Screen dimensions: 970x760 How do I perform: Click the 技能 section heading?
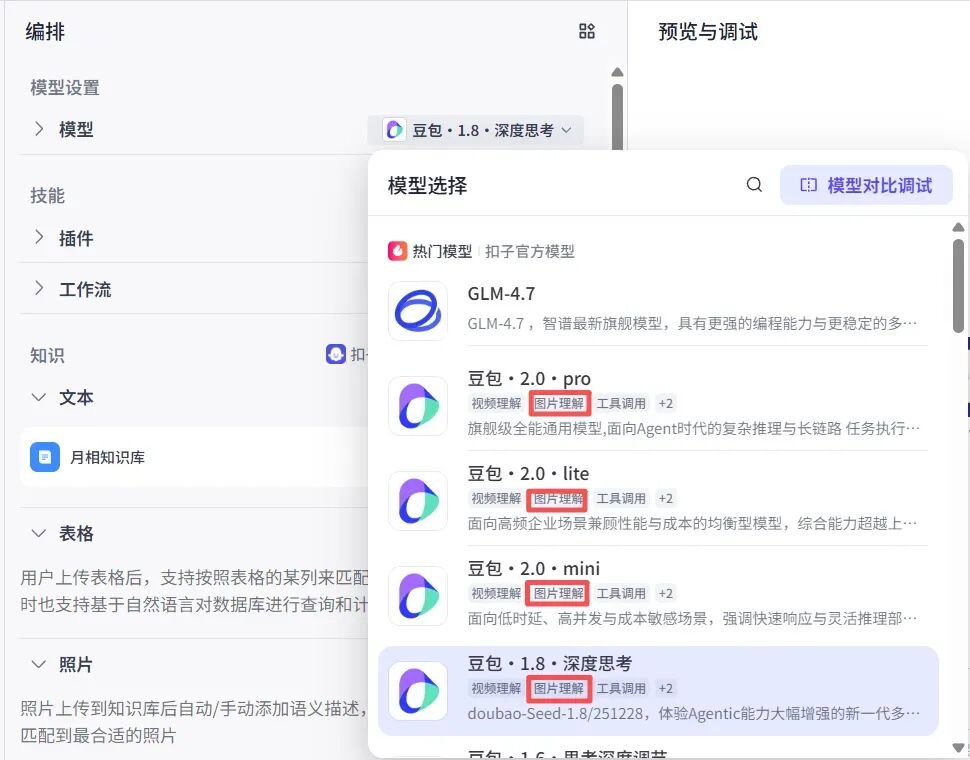point(48,195)
